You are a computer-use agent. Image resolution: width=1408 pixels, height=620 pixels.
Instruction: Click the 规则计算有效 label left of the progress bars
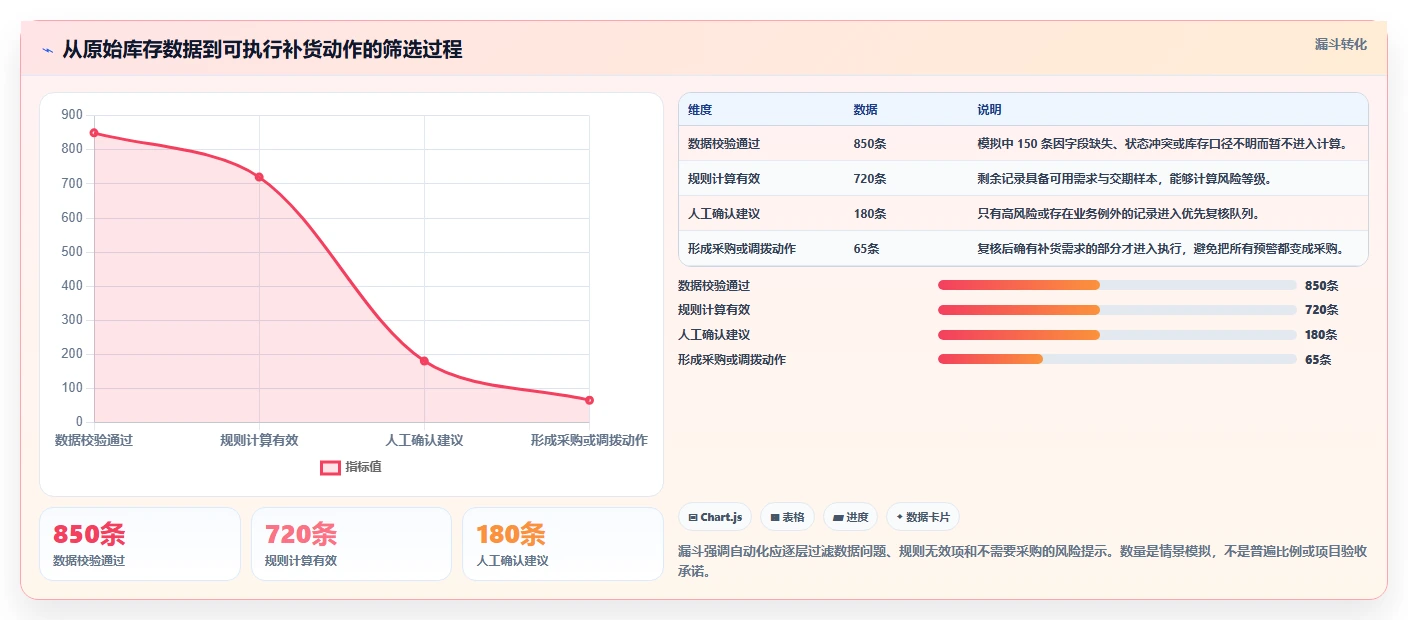[714, 310]
